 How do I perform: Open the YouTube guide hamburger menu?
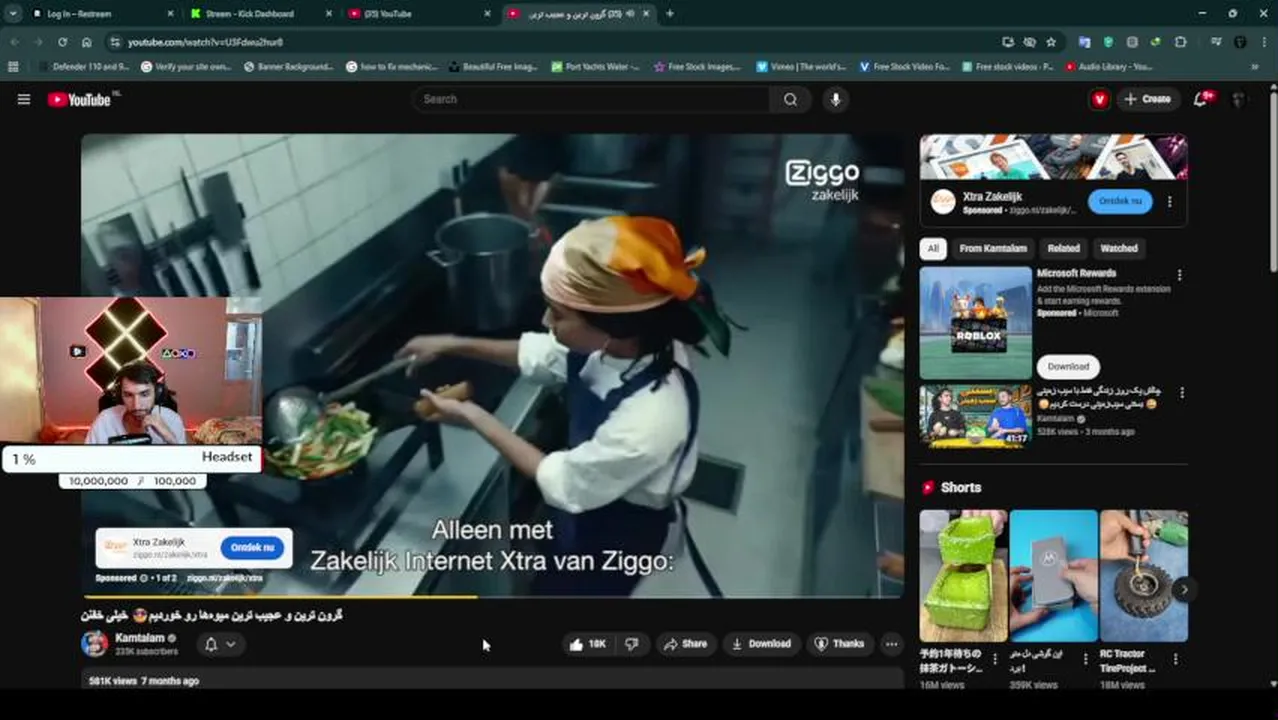(x=24, y=99)
